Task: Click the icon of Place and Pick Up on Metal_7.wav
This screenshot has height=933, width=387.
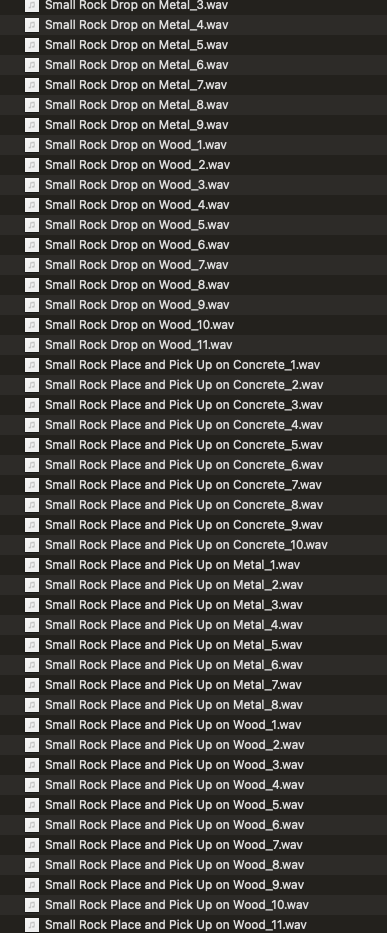Action: (32, 684)
